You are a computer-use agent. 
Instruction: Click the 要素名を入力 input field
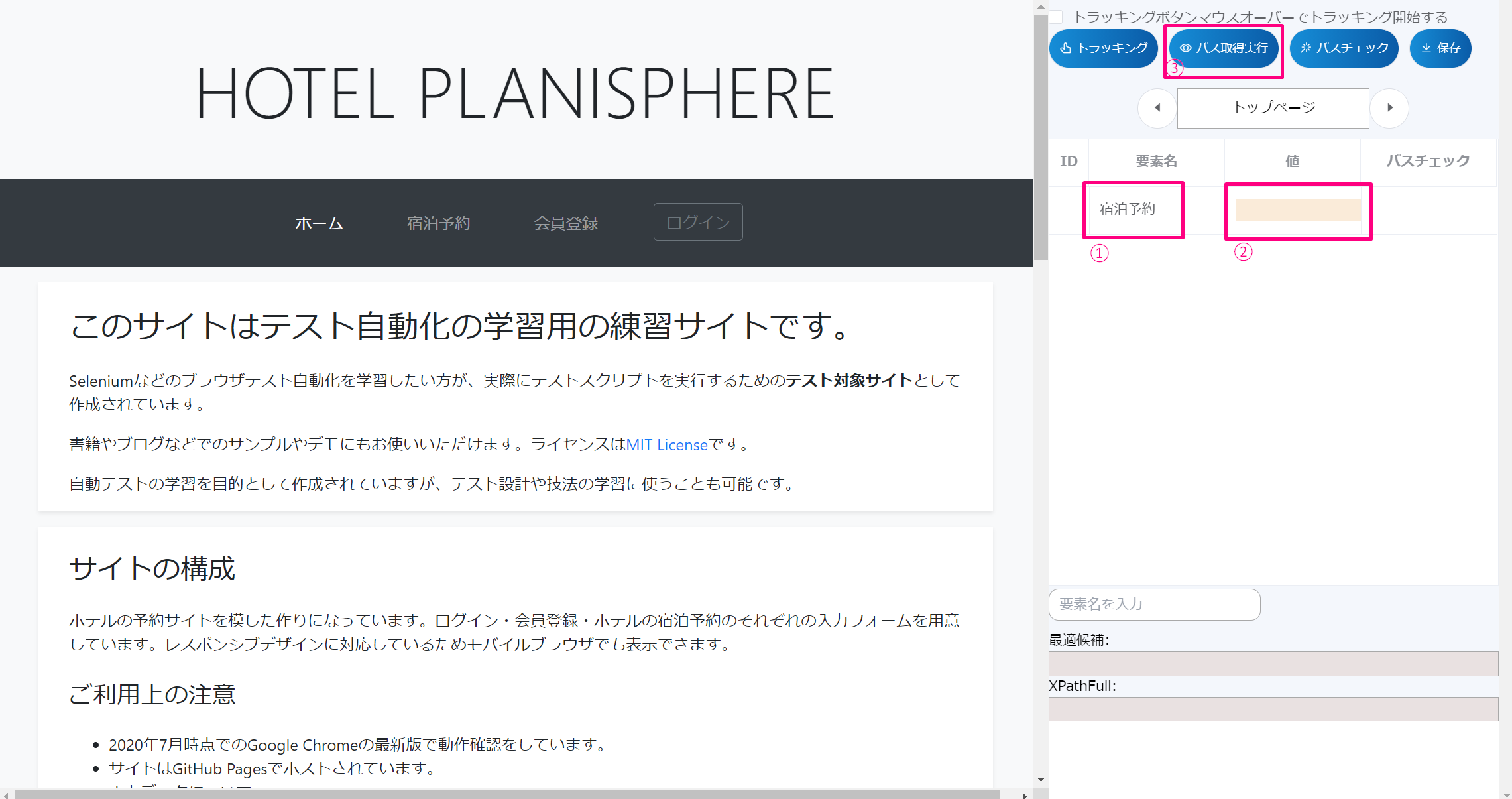(1154, 604)
